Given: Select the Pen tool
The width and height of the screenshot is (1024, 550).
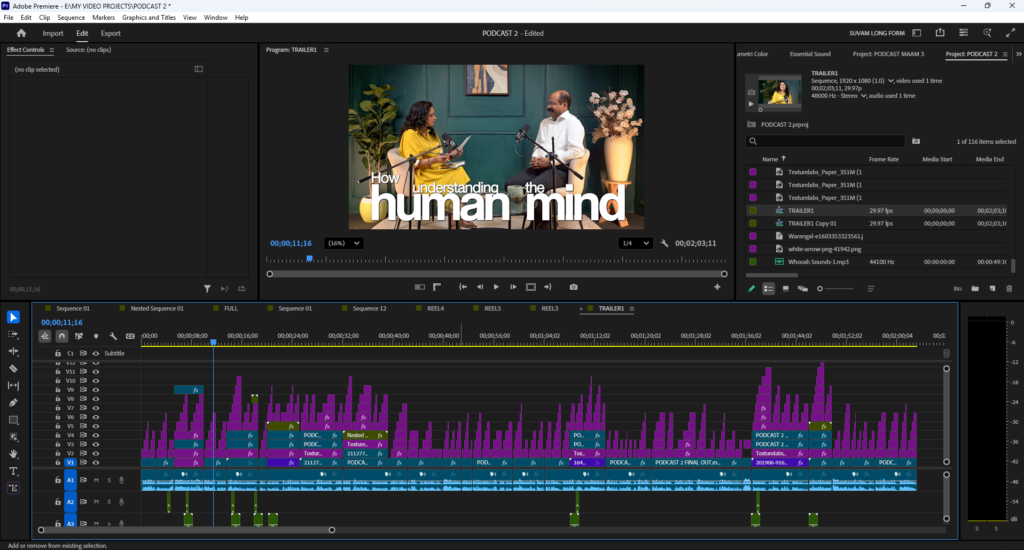Looking at the screenshot, I should (13, 403).
